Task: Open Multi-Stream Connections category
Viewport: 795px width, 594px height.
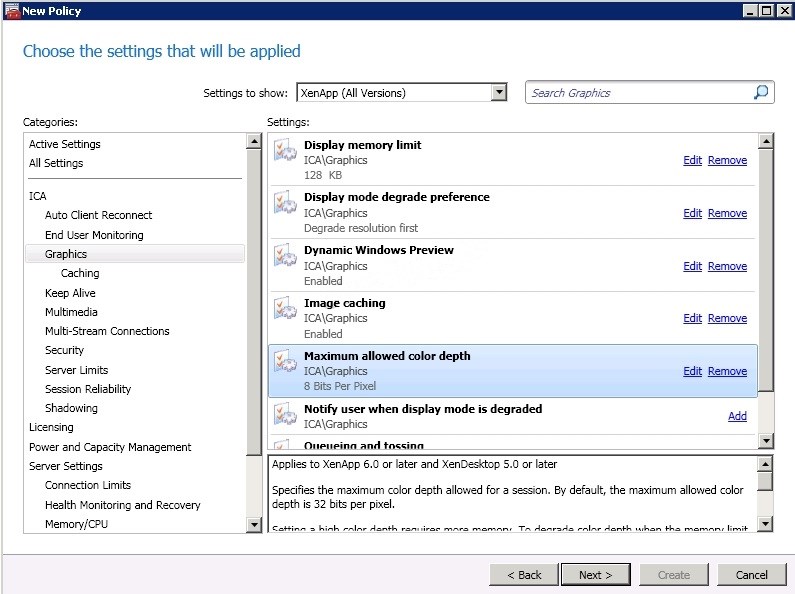Action: [107, 331]
